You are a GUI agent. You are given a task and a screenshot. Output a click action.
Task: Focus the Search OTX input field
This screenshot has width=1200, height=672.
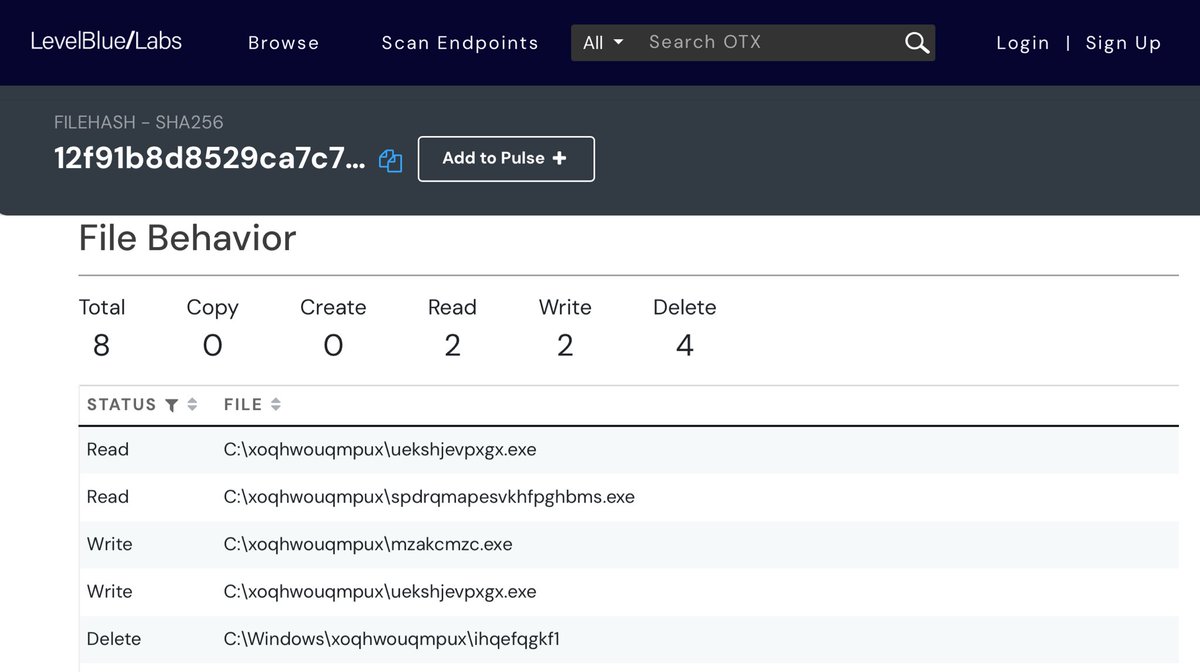(x=770, y=42)
